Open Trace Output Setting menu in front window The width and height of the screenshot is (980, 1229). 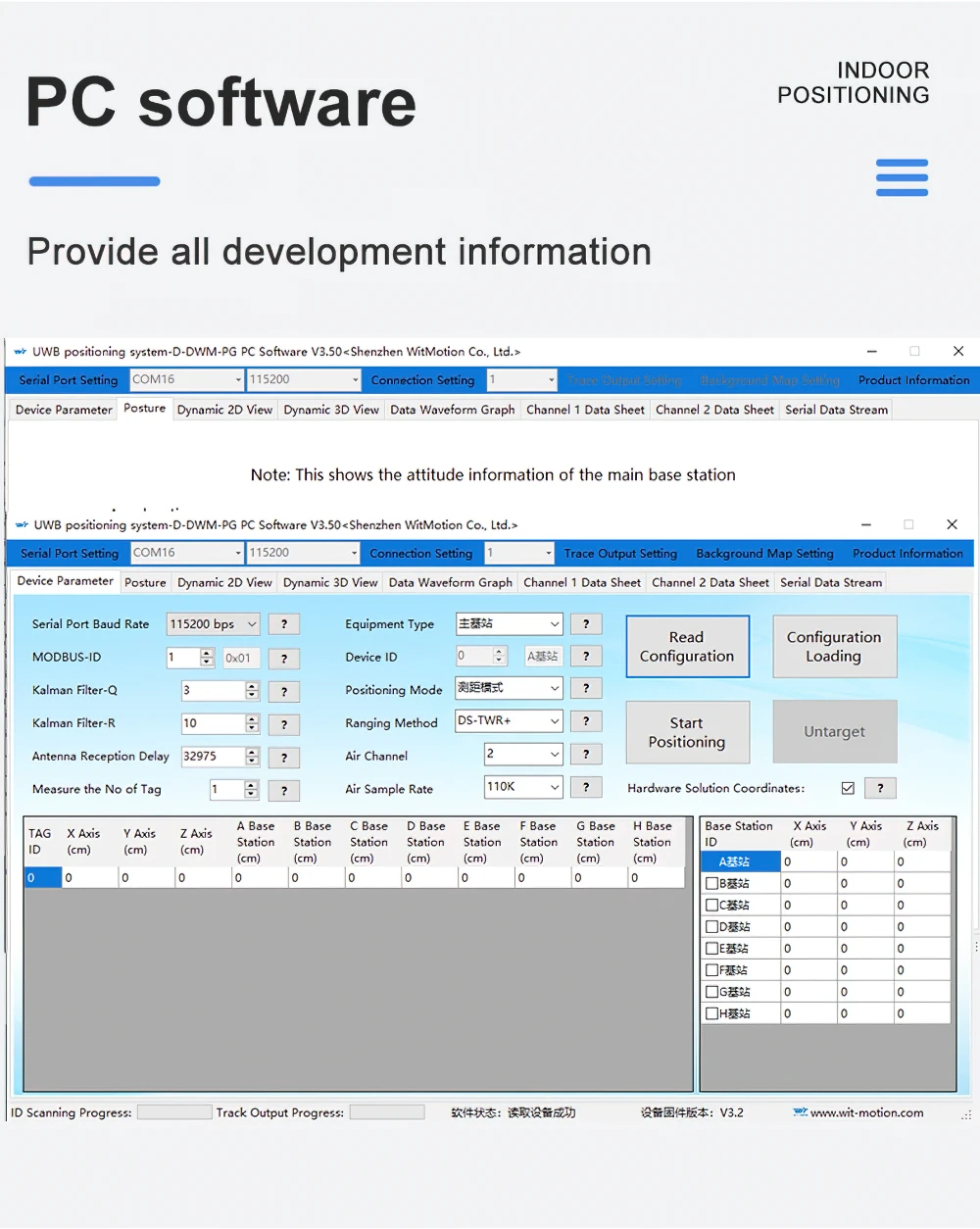pyautogui.click(x=620, y=554)
